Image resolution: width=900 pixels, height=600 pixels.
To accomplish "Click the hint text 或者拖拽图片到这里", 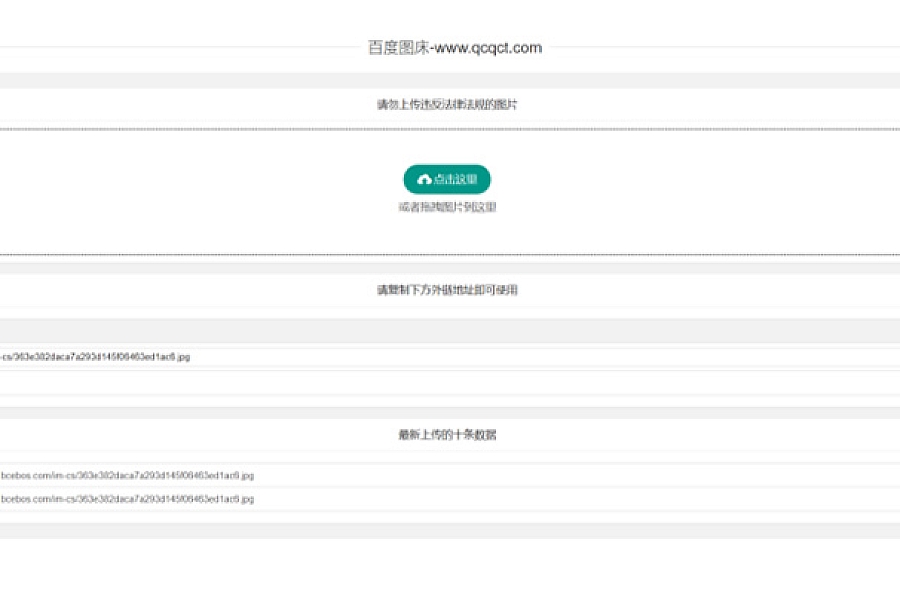I will (x=447, y=207).
